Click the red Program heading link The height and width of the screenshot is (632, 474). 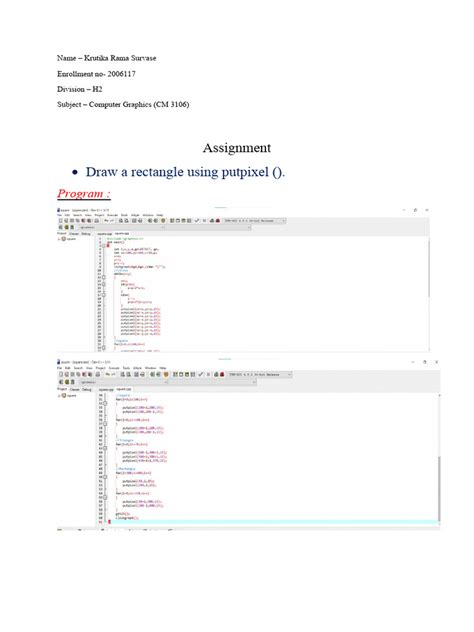tap(83, 194)
